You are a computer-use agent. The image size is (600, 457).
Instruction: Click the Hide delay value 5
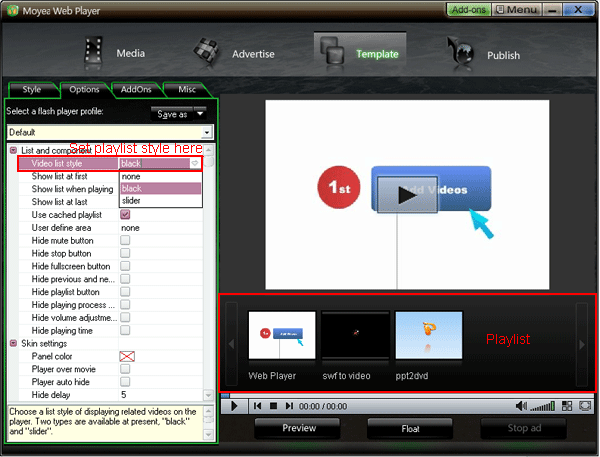[124, 395]
